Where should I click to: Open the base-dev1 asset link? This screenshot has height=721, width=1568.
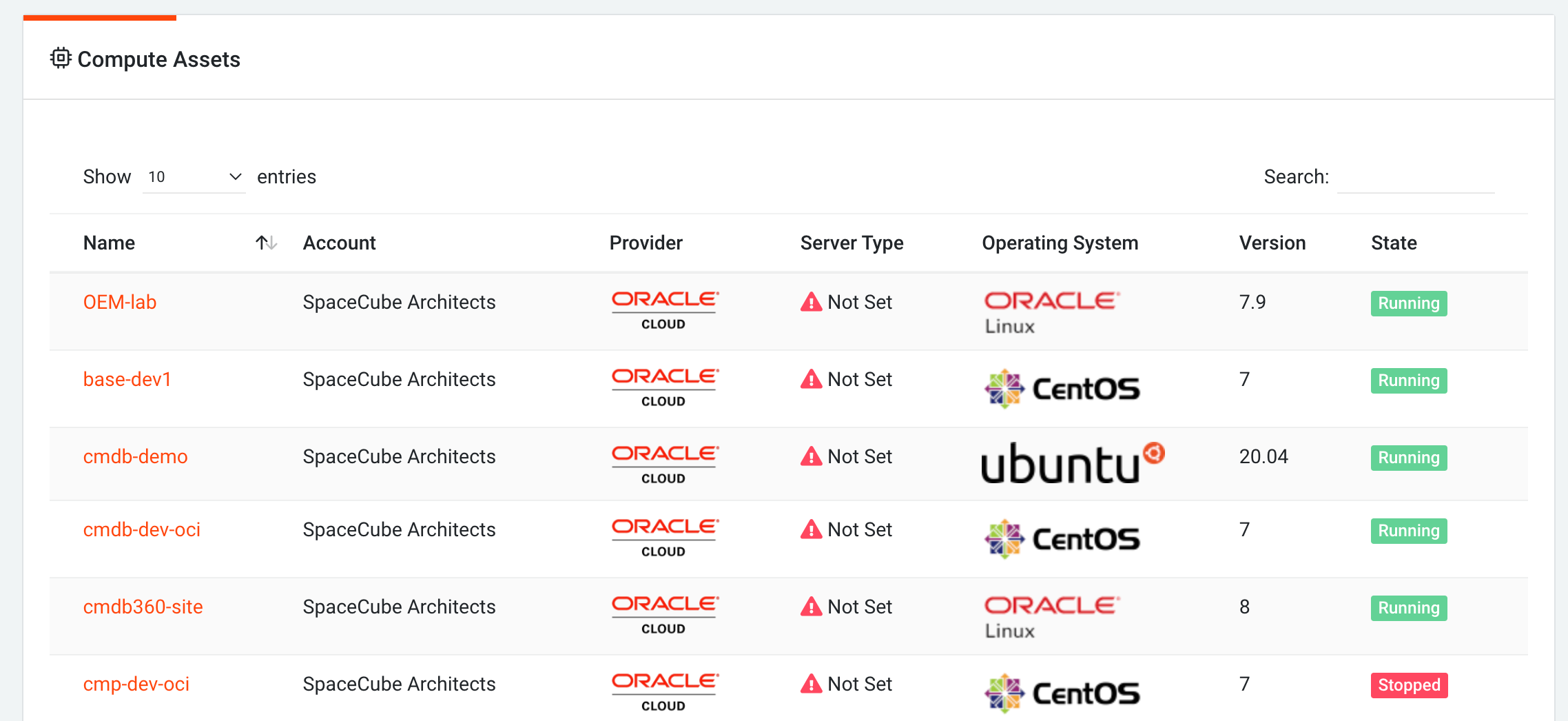127,379
